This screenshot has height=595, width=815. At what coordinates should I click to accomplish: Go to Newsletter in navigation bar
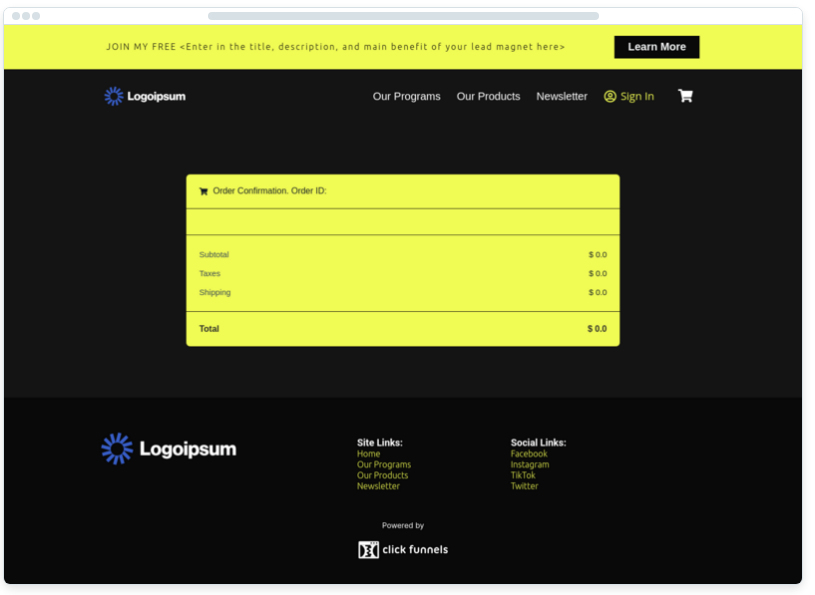561,97
